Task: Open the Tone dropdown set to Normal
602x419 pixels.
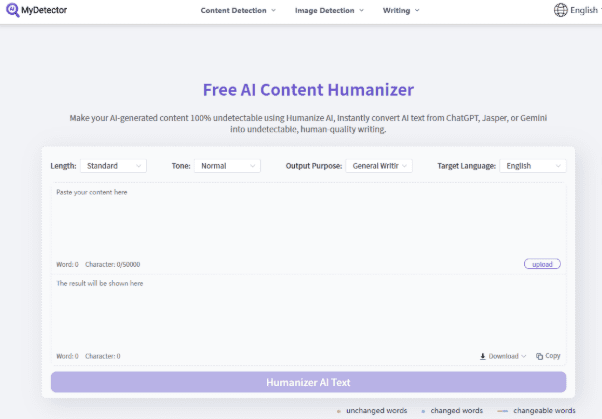Action: click(x=228, y=166)
